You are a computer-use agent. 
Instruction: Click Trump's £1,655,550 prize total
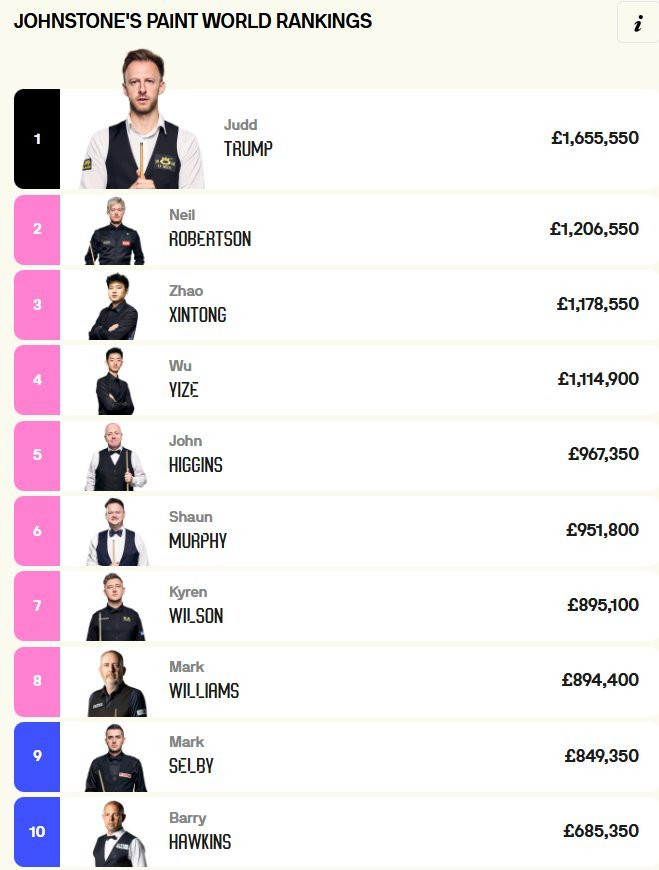click(595, 138)
